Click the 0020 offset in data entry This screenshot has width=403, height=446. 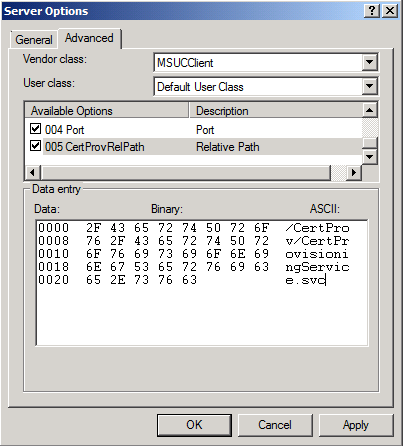pyautogui.click(x=53, y=280)
